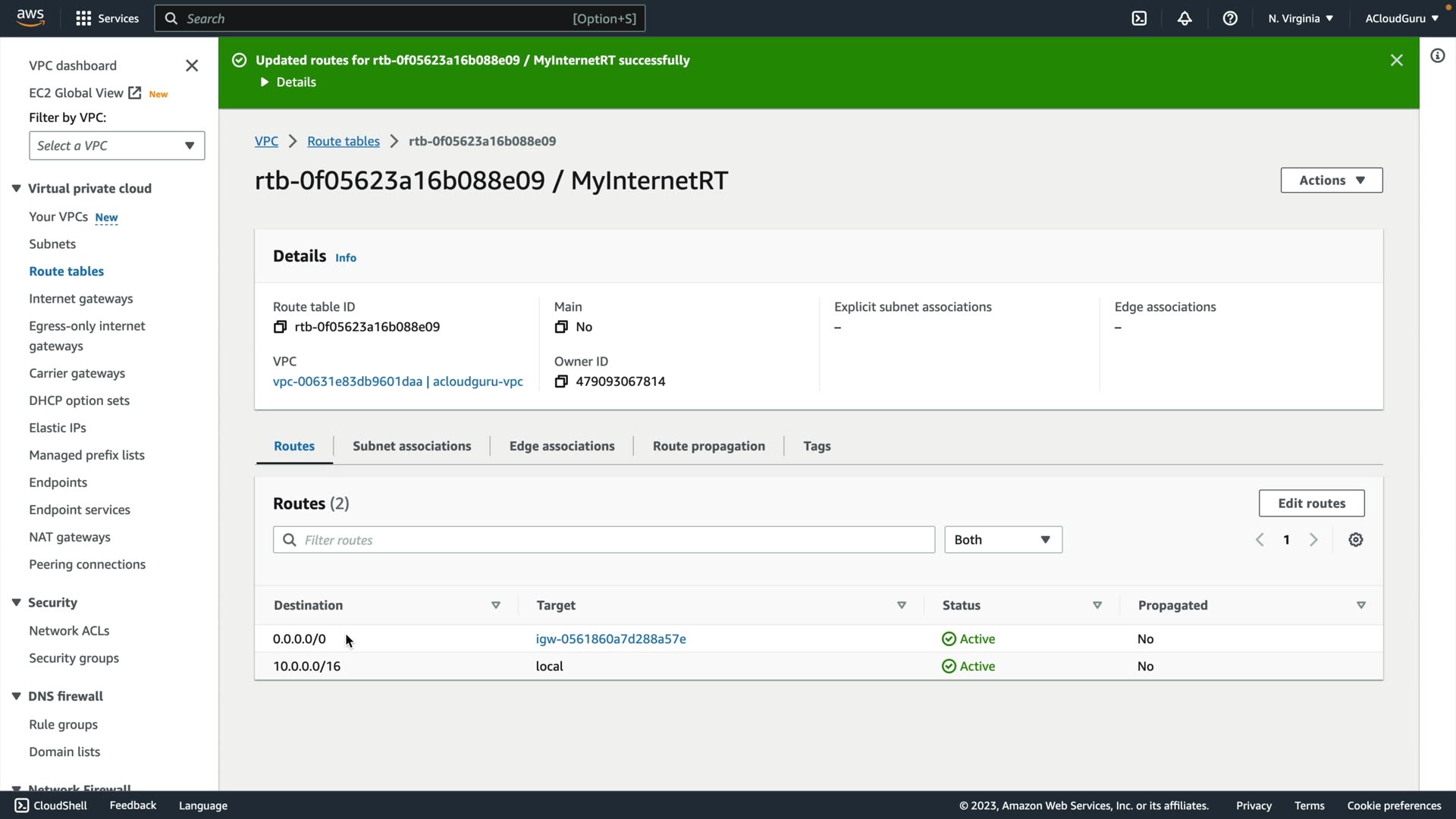Open CloudShell icon in top navigation bar
Image resolution: width=1456 pixels, height=819 pixels.
[1139, 18]
